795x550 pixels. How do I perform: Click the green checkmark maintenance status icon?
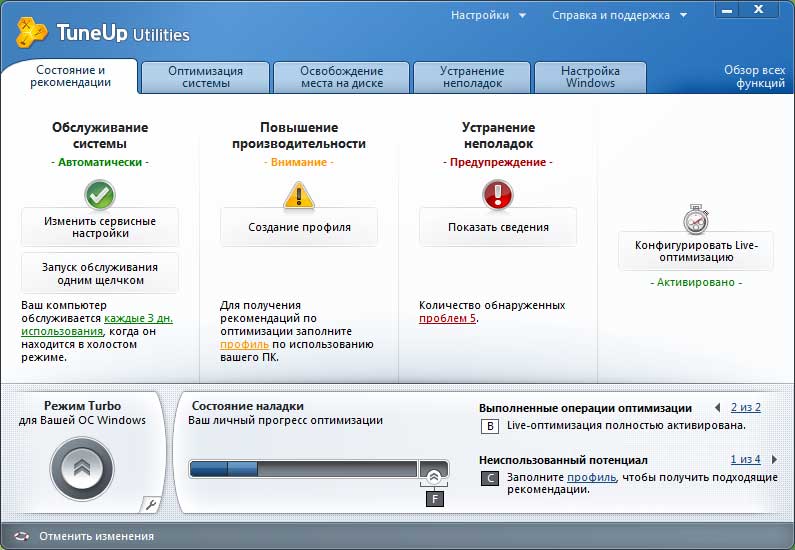tap(100, 193)
